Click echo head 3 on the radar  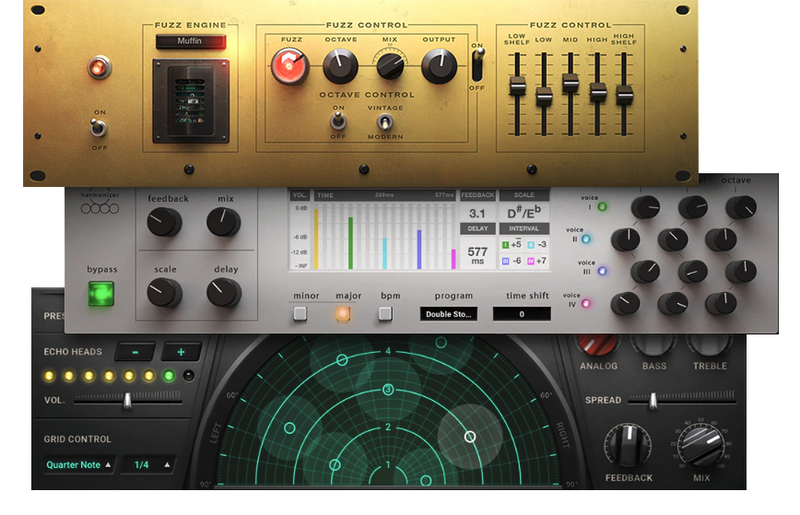[x=388, y=390]
